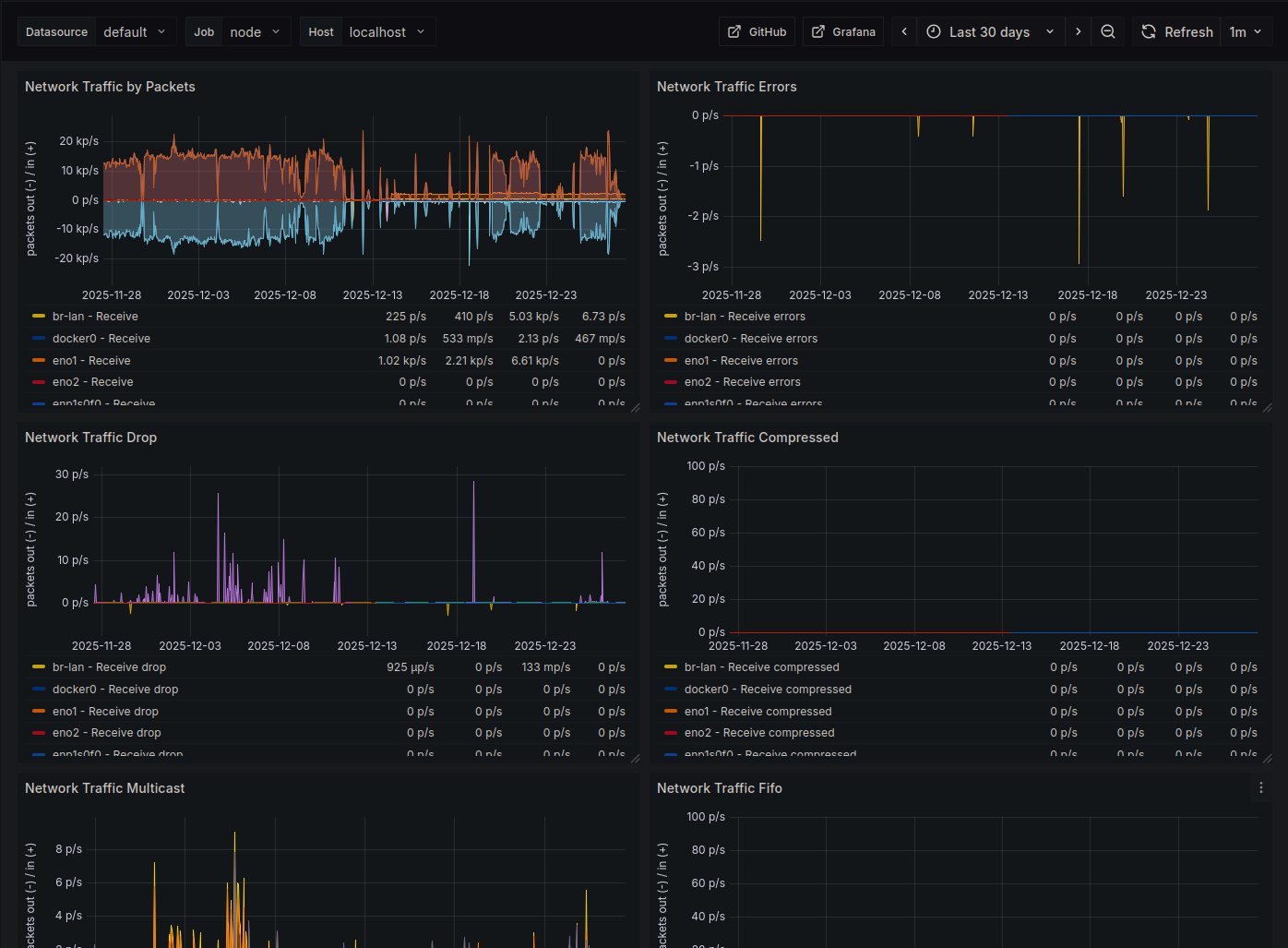Open the GitHub link
This screenshot has height=948, width=1288.
click(x=757, y=31)
